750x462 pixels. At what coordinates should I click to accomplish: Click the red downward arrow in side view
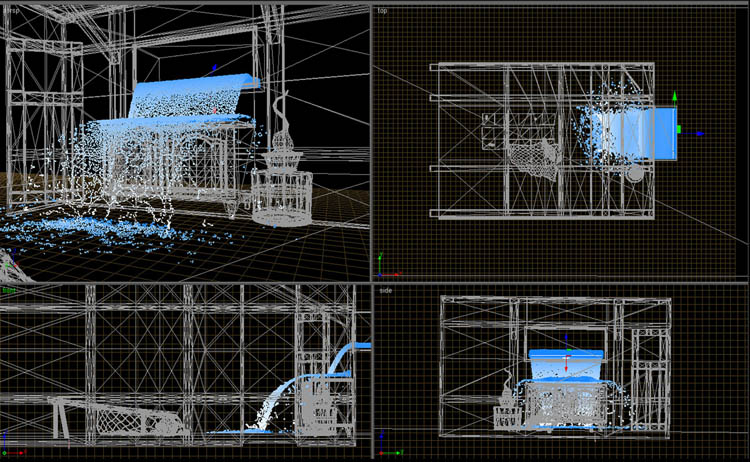566,369
